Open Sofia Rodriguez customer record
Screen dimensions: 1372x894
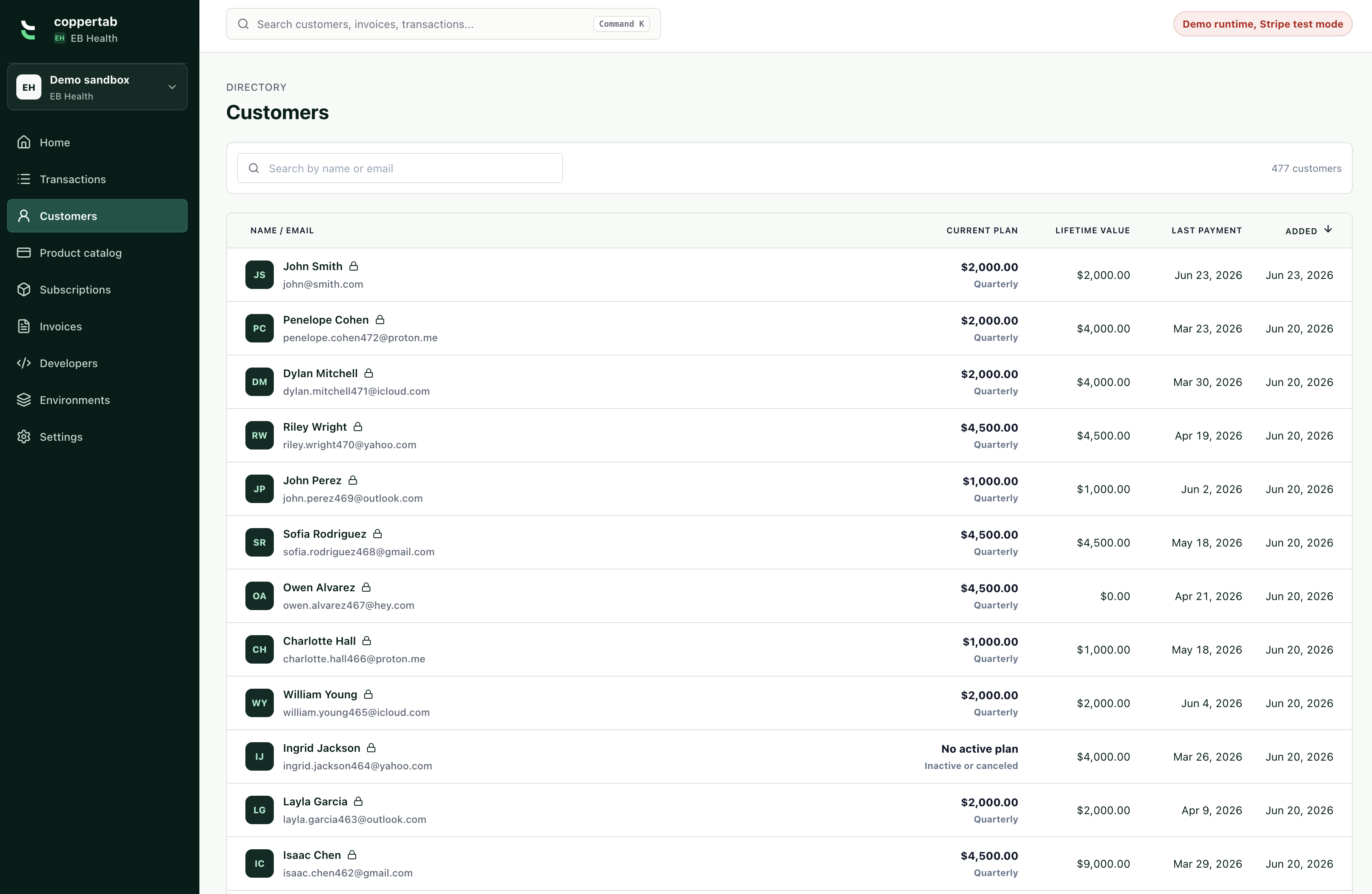coord(789,542)
